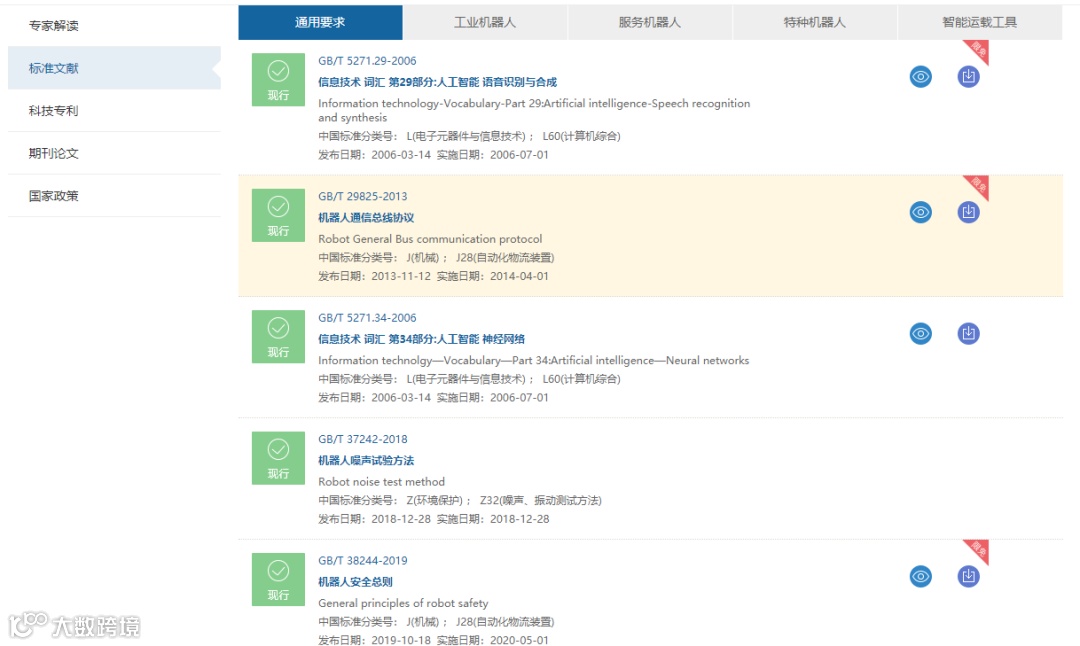Download GB/T 29825-2013 standard
Viewport: 1080px width, 646px height.
click(x=968, y=212)
